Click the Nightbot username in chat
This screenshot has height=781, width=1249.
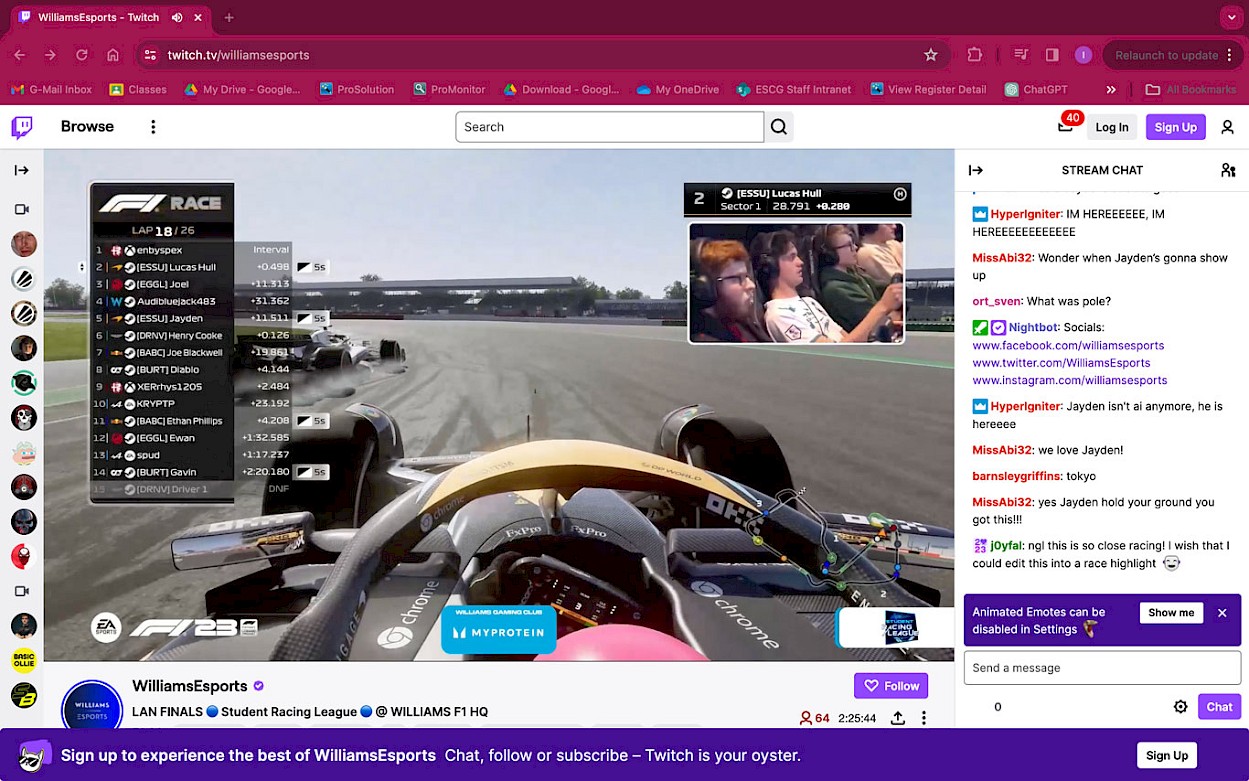coord(1032,327)
